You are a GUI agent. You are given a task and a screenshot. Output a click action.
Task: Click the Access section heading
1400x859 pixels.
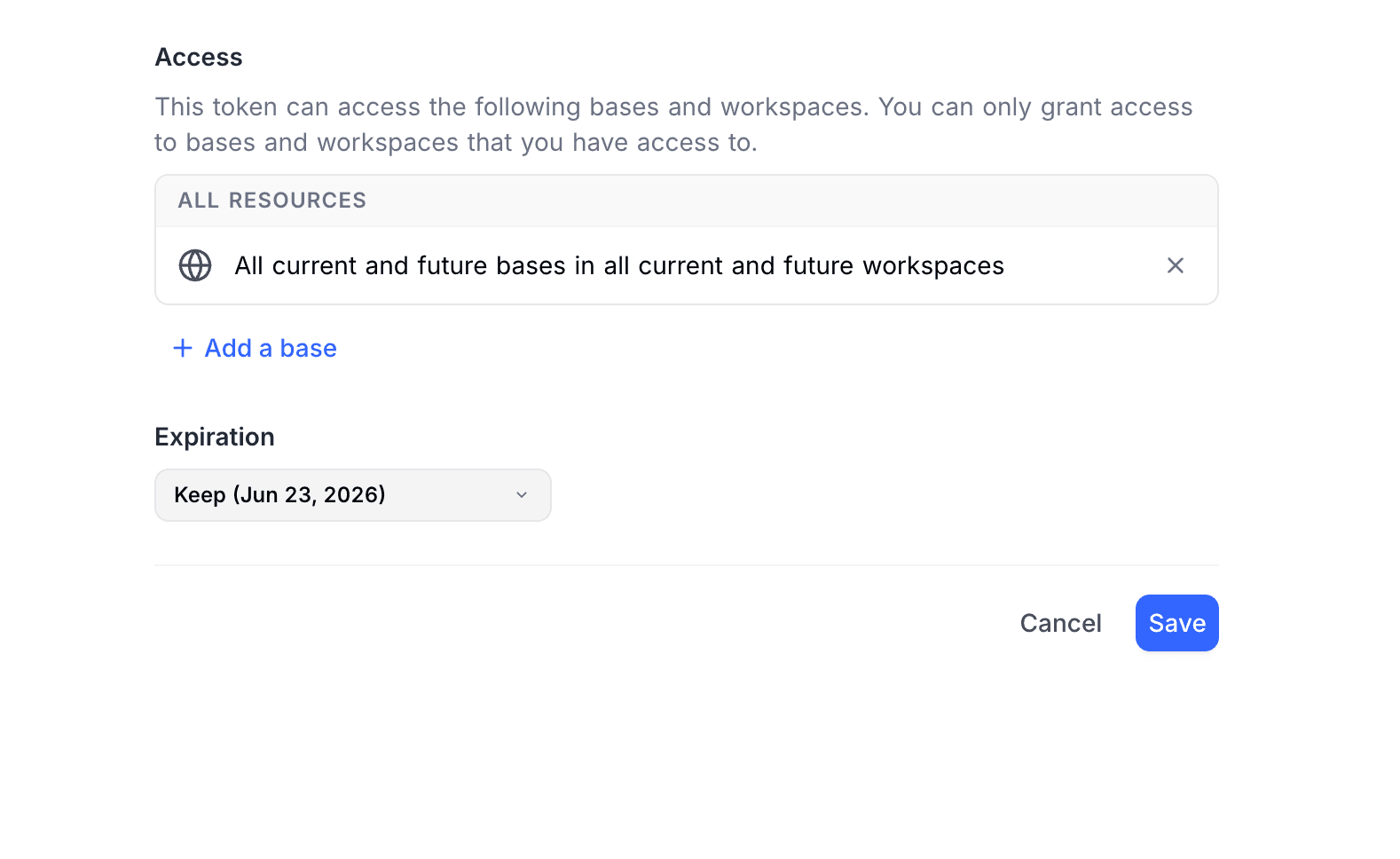199,58
